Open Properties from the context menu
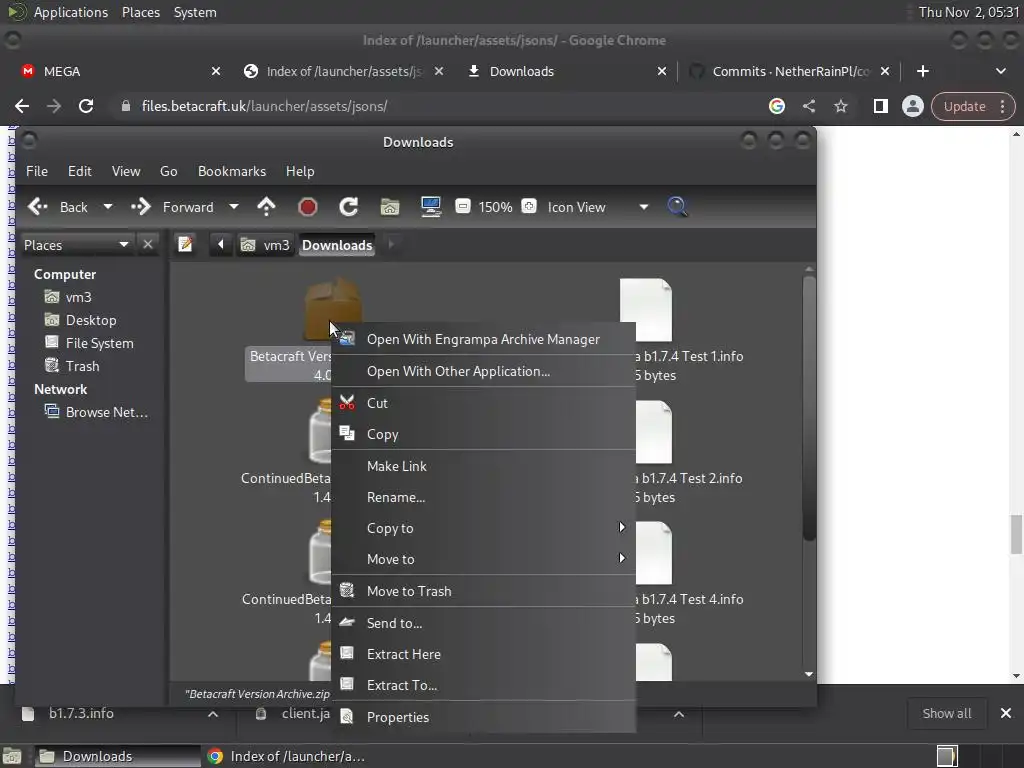The image size is (1024, 768). (483, 717)
